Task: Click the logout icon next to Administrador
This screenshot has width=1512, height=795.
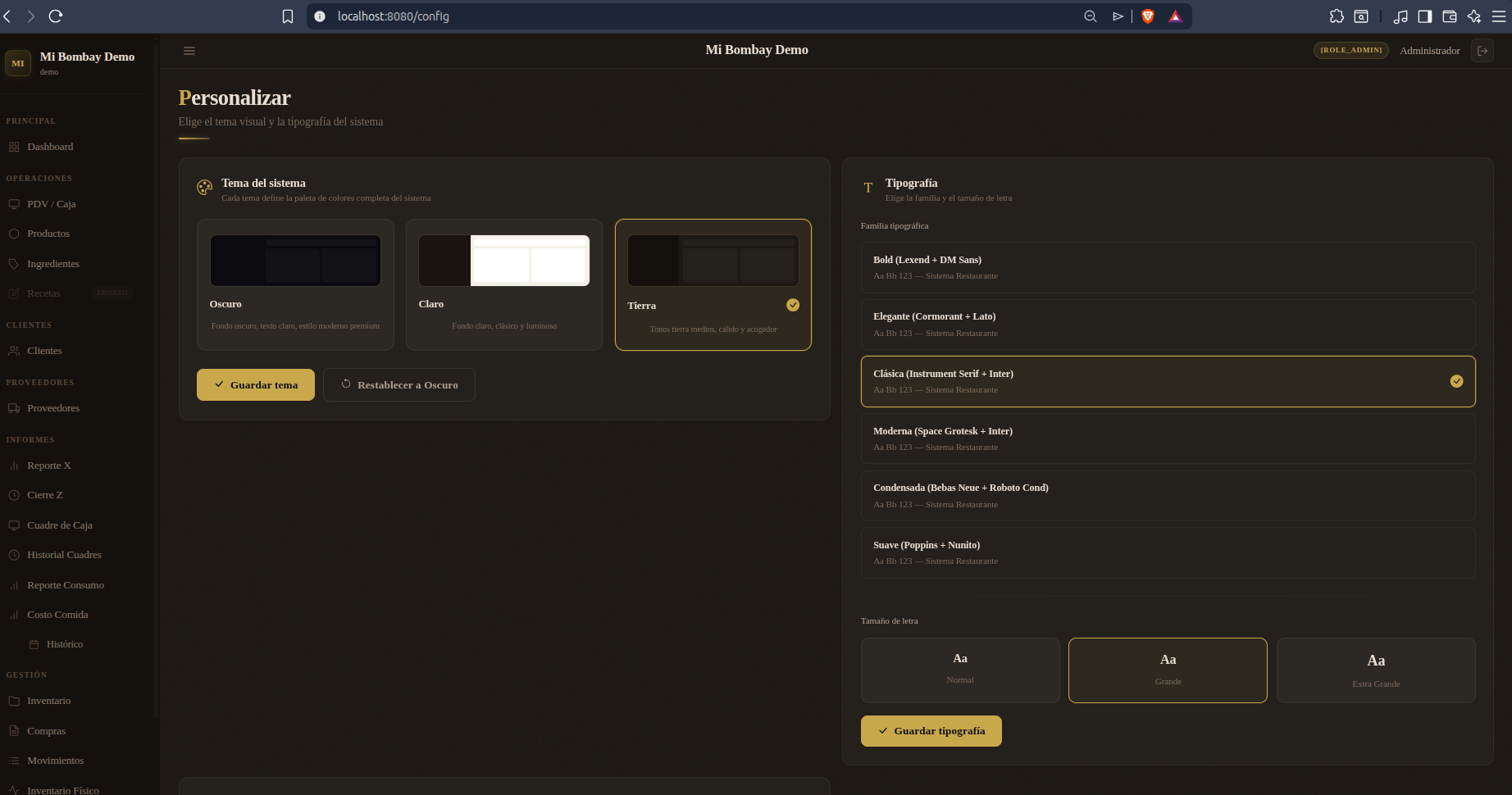Action: [x=1482, y=51]
